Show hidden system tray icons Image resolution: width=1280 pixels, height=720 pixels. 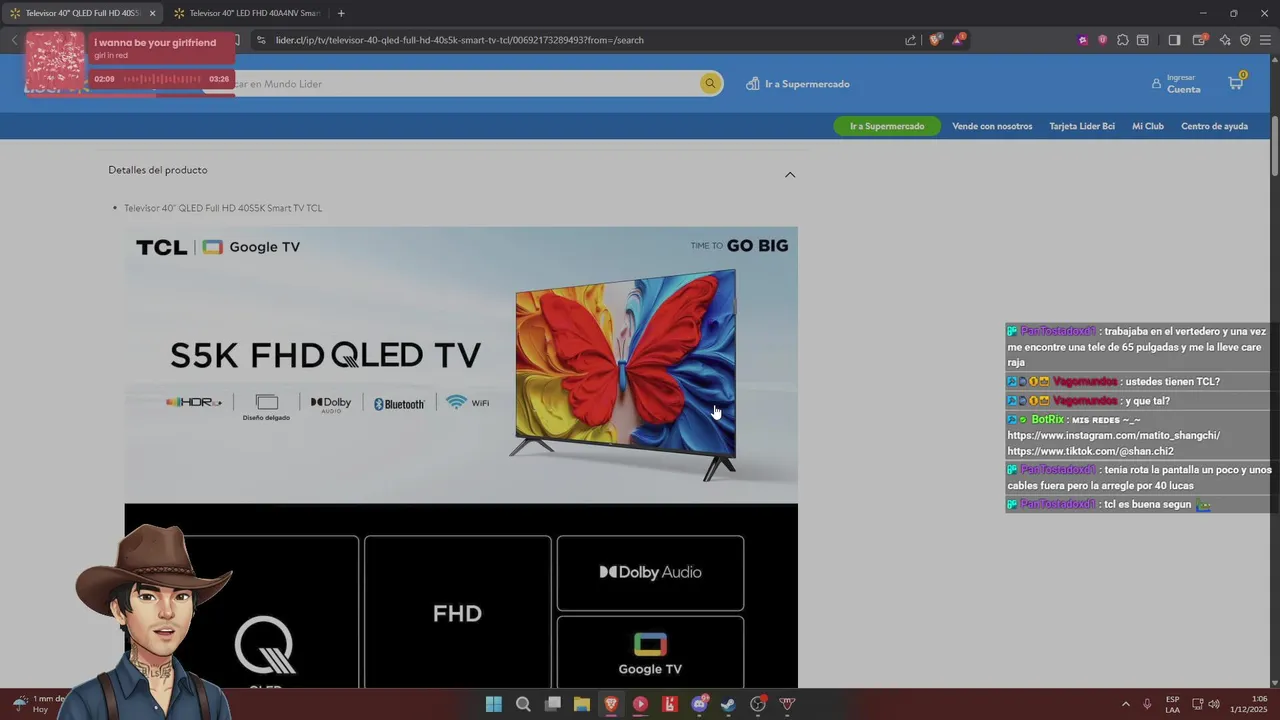[x=1126, y=704]
